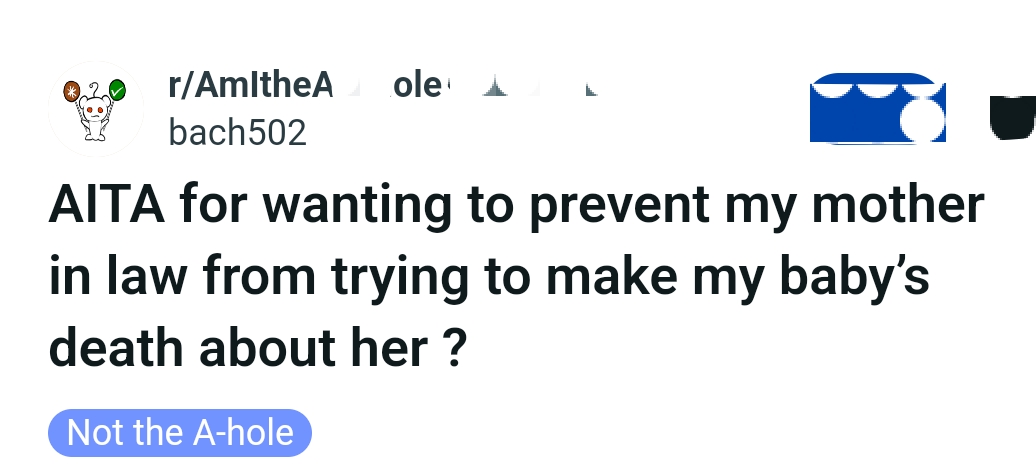
Task: Tap the dark overflow icon at far right
Action: point(1011,115)
